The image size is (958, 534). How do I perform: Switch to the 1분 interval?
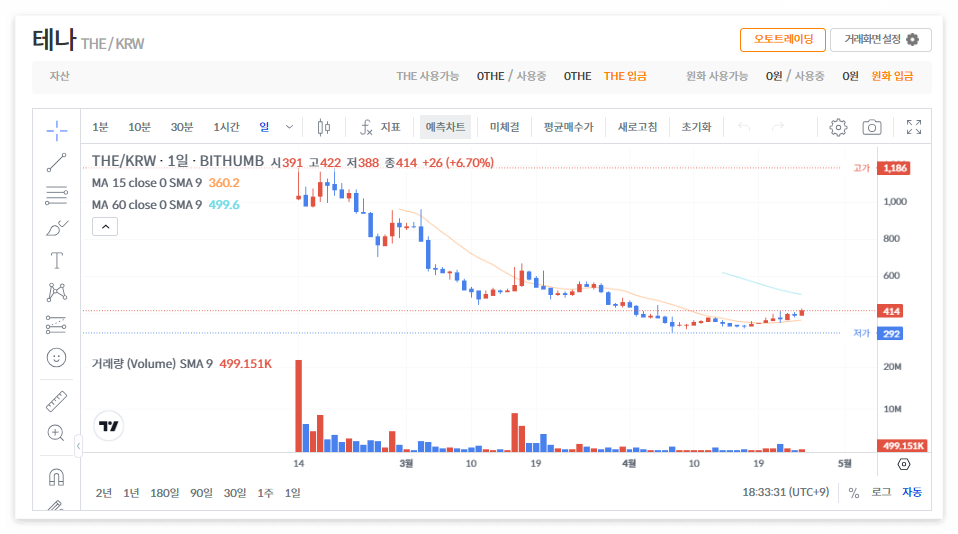coord(100,127)
